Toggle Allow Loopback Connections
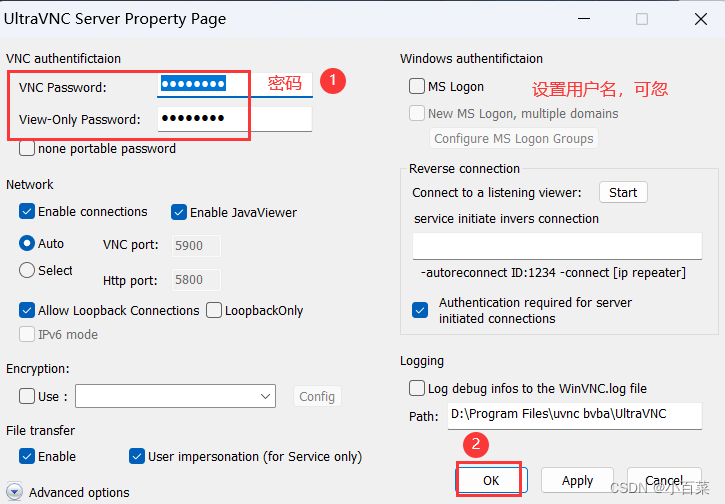Image resolution: width=725 pixels, height=504 pixels. coord(27,310)
